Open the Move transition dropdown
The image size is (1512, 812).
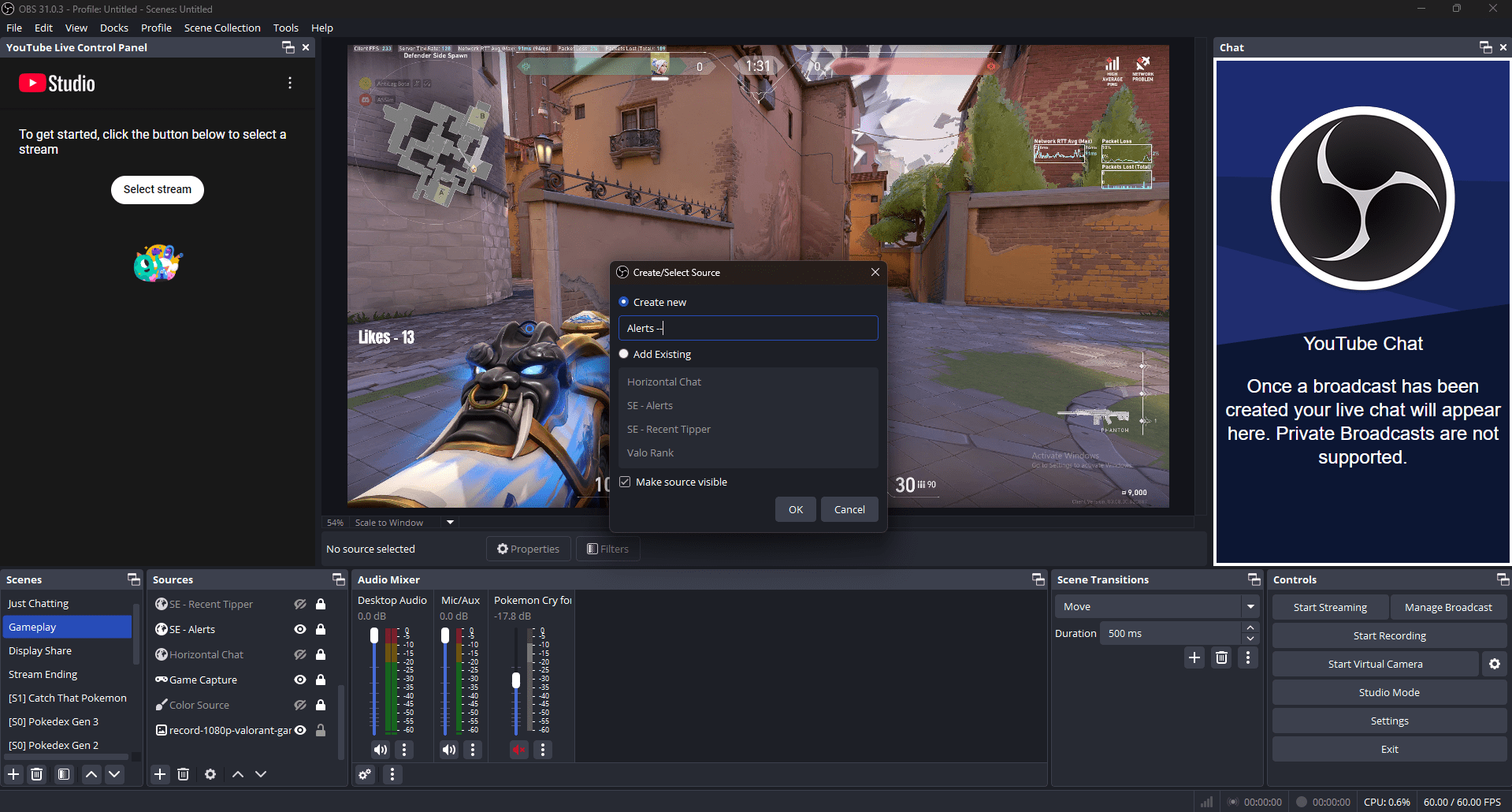(1250, 606)
